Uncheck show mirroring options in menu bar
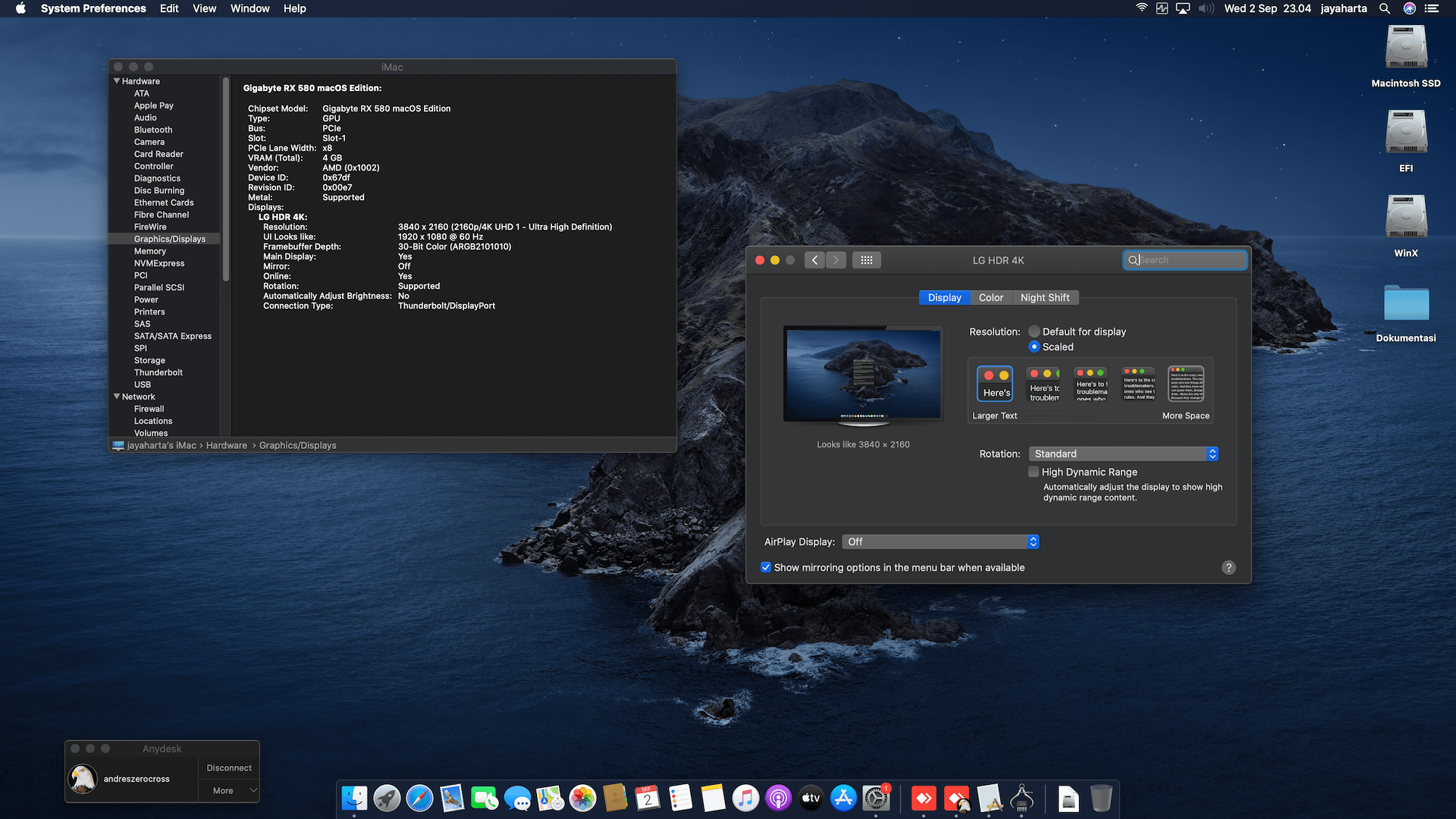Screen dimensions: 1456x819 tap(766, 567)
